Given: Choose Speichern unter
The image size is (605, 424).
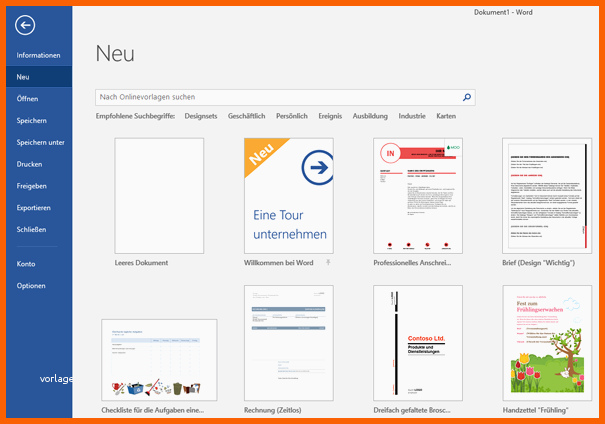Looking at the screenshot, I should point(39,142).
